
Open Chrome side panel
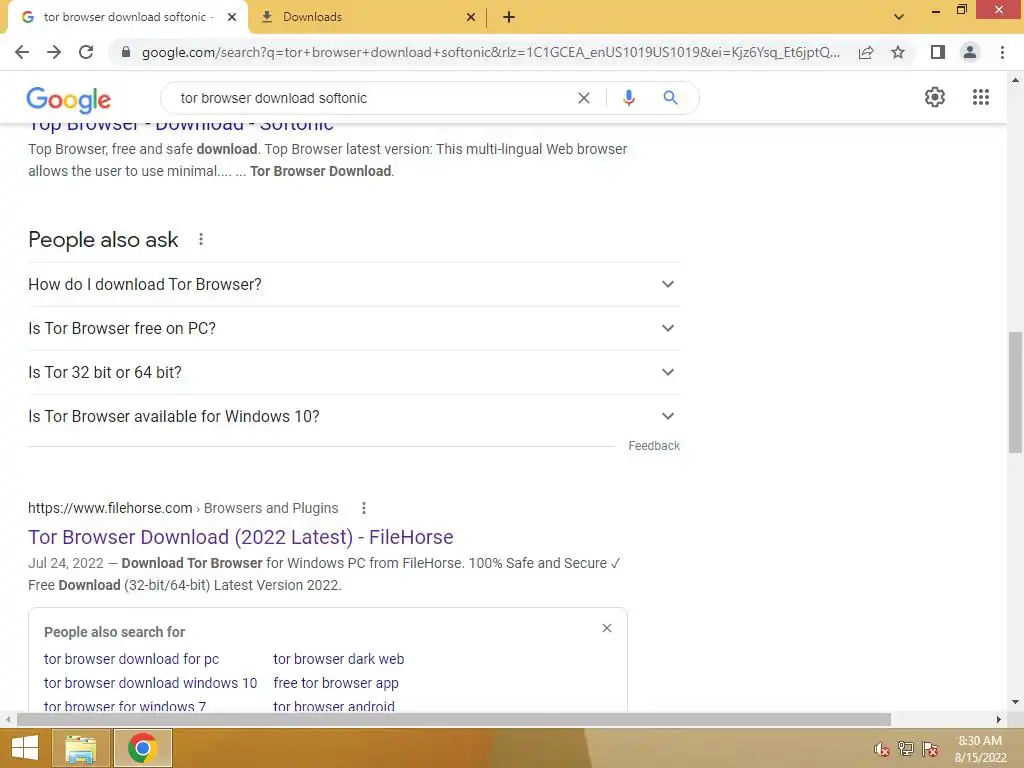coord(938,52)
